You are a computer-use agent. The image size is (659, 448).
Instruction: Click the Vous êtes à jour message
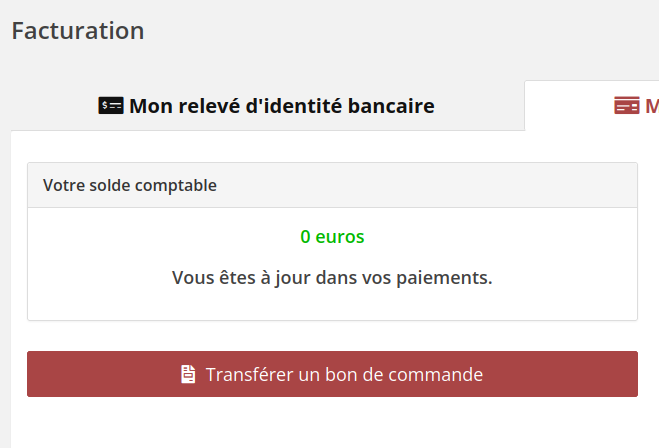click(x=332, y=278)
